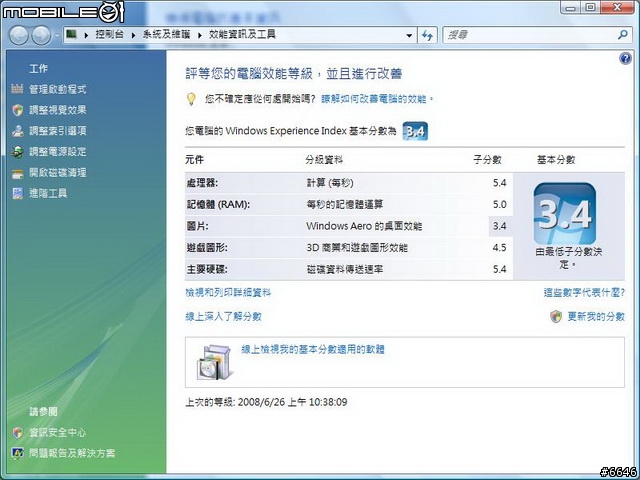The image size is (640, 480).
Task: Click the 4.5 gaming graphics subscore
Action: [x=500, y=248]
